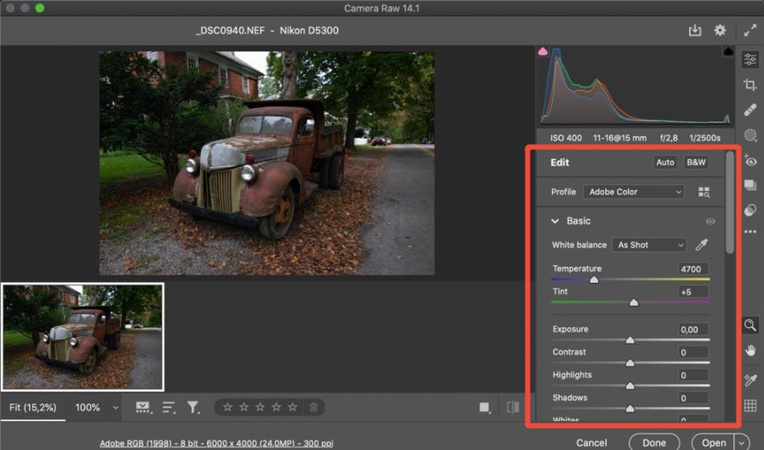
Task: Open filmstrip options menu icon
Action: (143, 407)
